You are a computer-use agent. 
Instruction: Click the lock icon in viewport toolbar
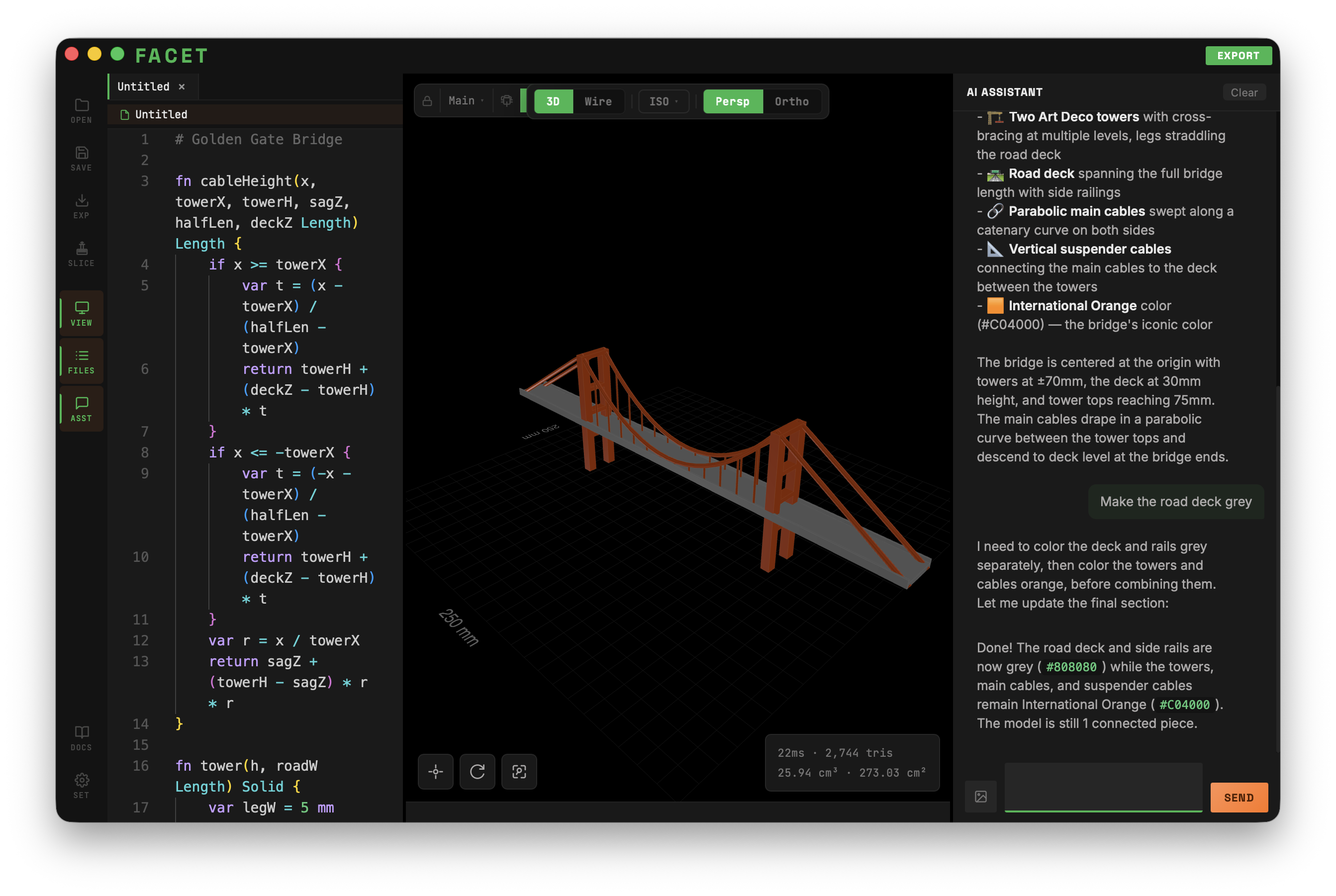427,101
